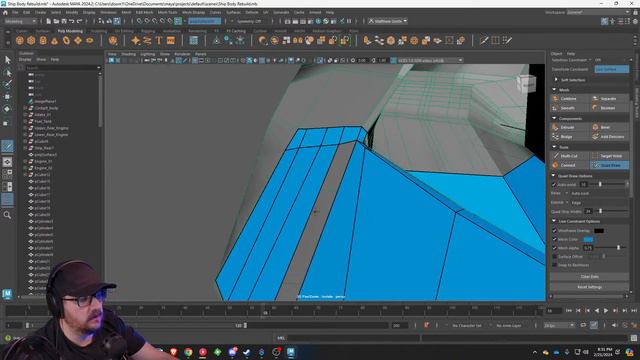Click the black Wireframe Overlay color swatch
This screenshot has width=640, height=360.
tap(599, 231)
